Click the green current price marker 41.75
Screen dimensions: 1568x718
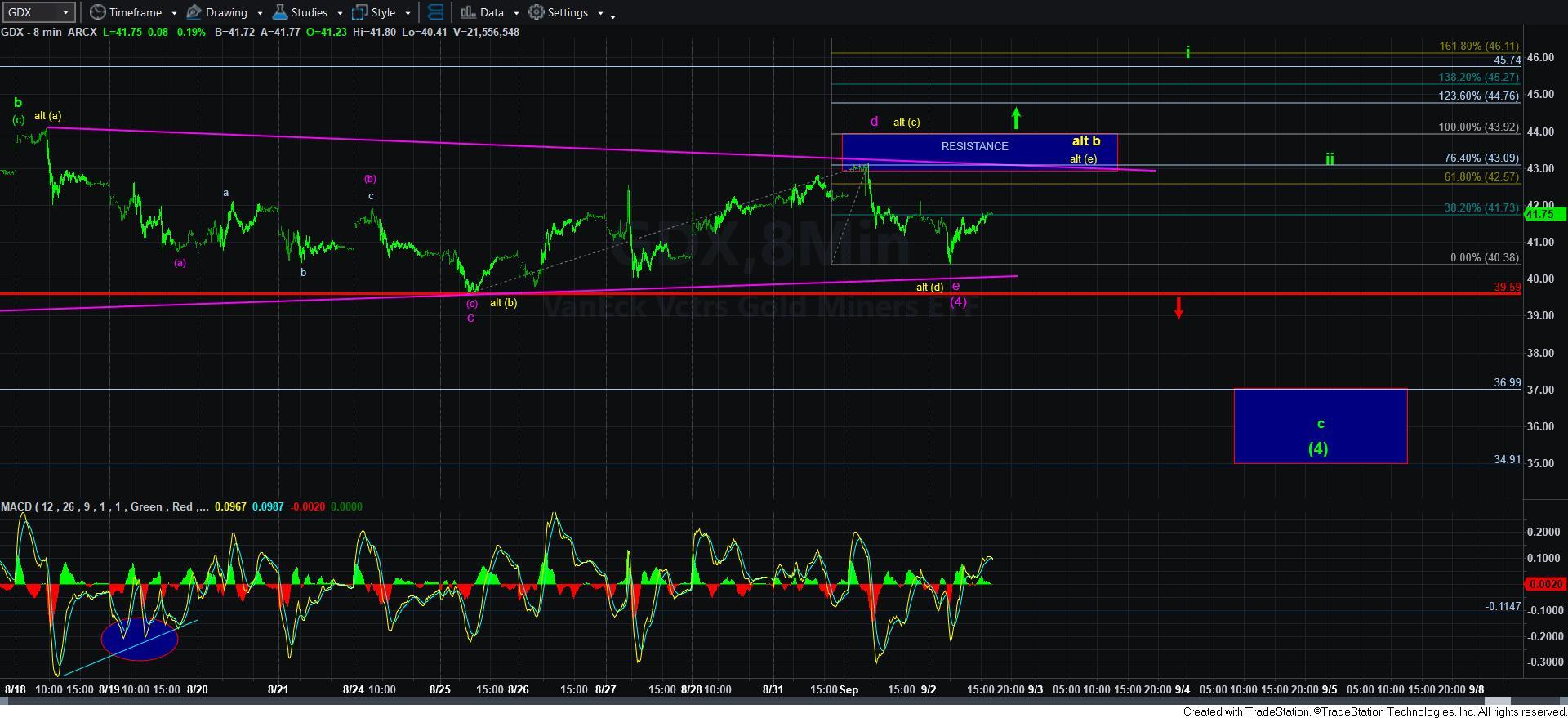pos(1544,214)
